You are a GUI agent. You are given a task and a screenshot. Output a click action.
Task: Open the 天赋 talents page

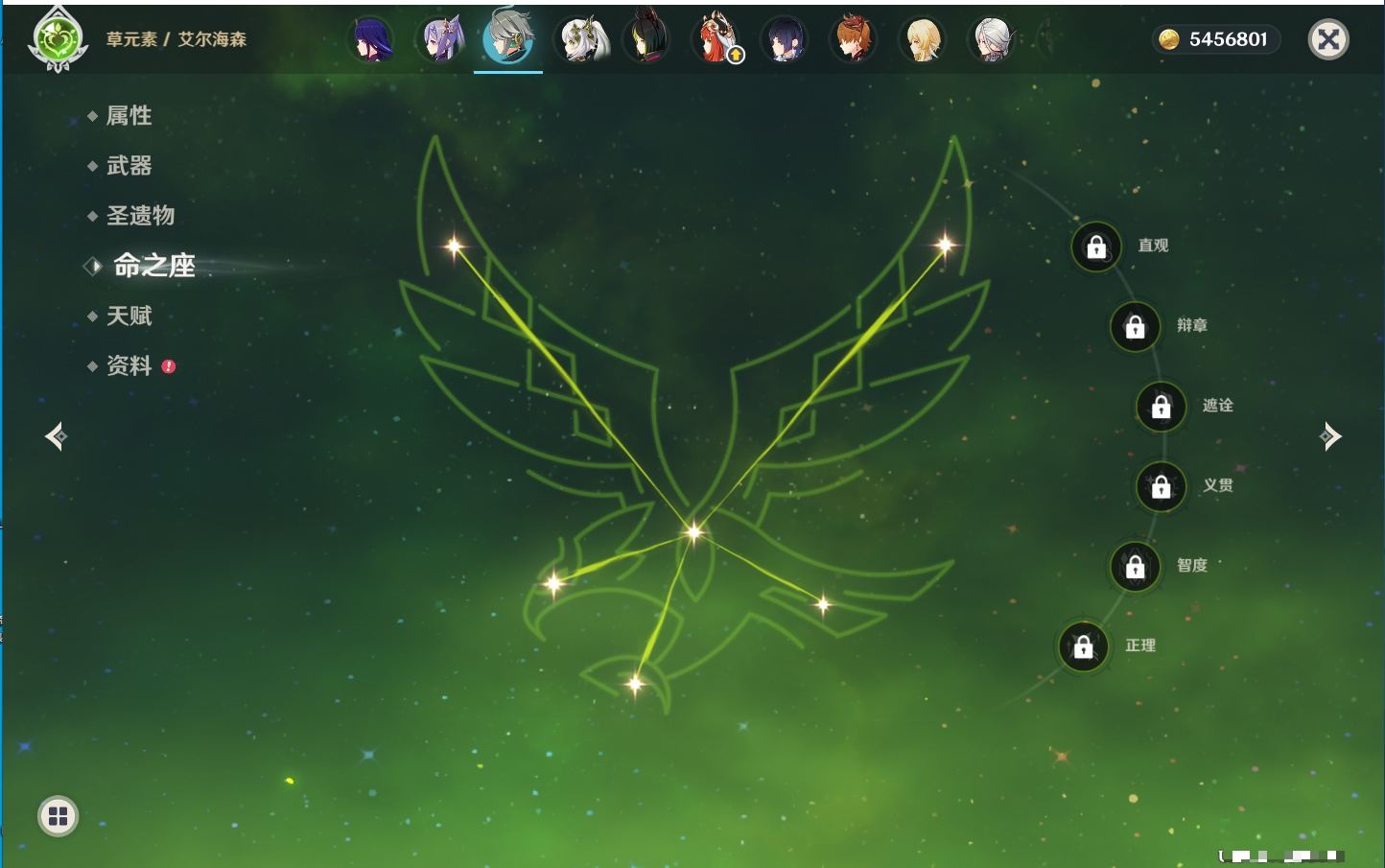point(129,316)
